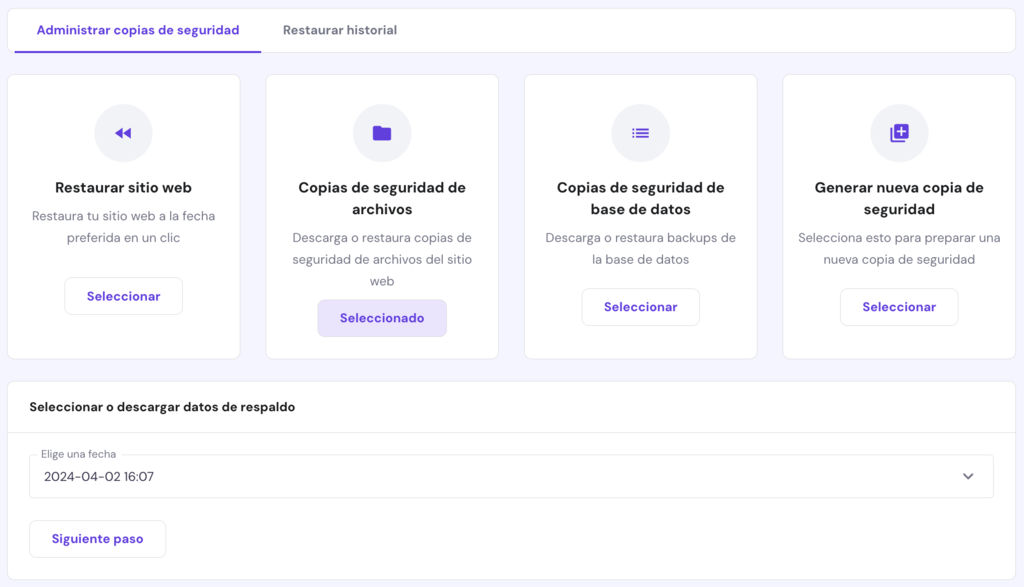The image size is (1024, 587).
Task: Click Seleccionar under Copias de seguridad de base de datos
Action: [x=640, y=307]
